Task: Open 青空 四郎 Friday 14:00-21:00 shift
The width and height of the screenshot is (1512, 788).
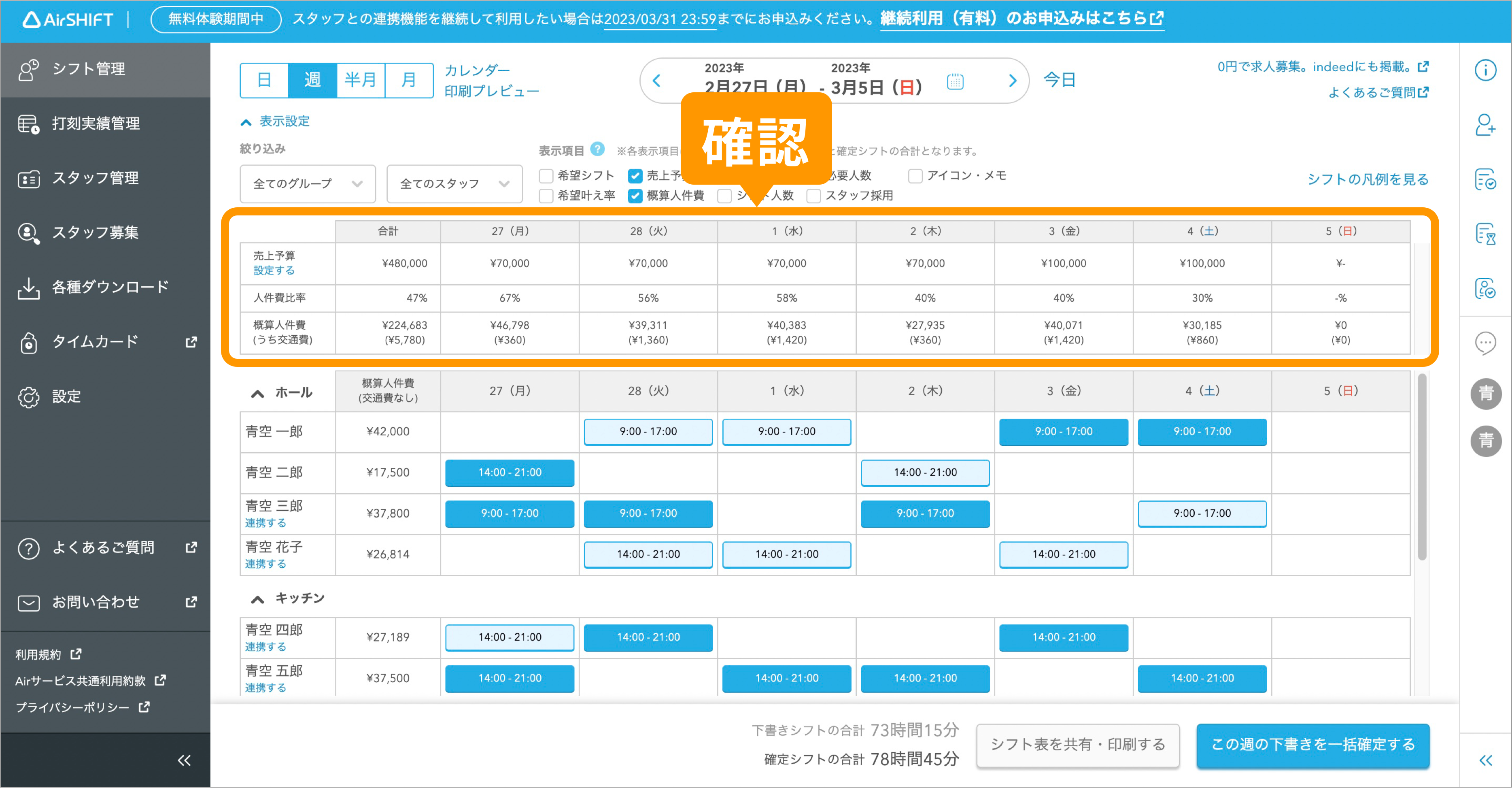Action: (x=1064, y=637)
